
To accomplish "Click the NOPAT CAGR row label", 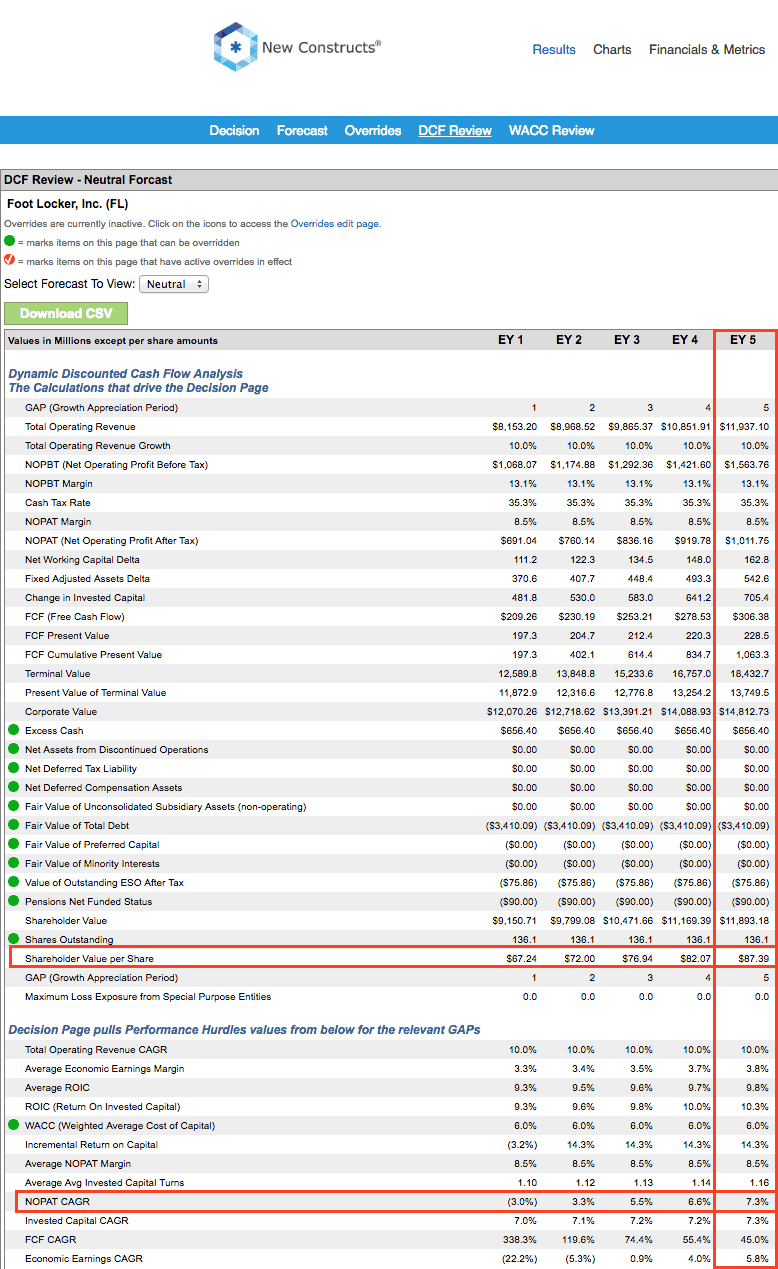I will (x=58, y=1202).
